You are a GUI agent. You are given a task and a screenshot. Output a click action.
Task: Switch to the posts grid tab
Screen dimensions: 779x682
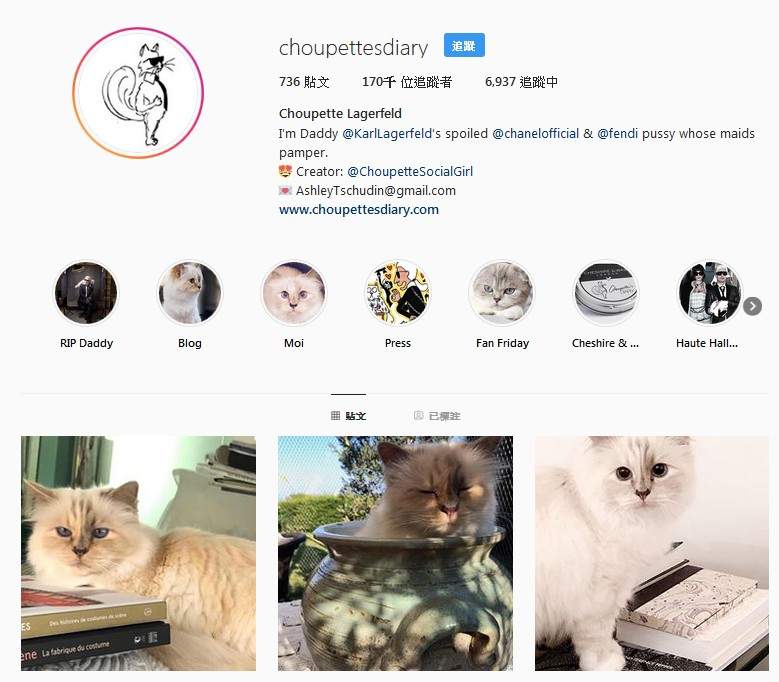348,416
